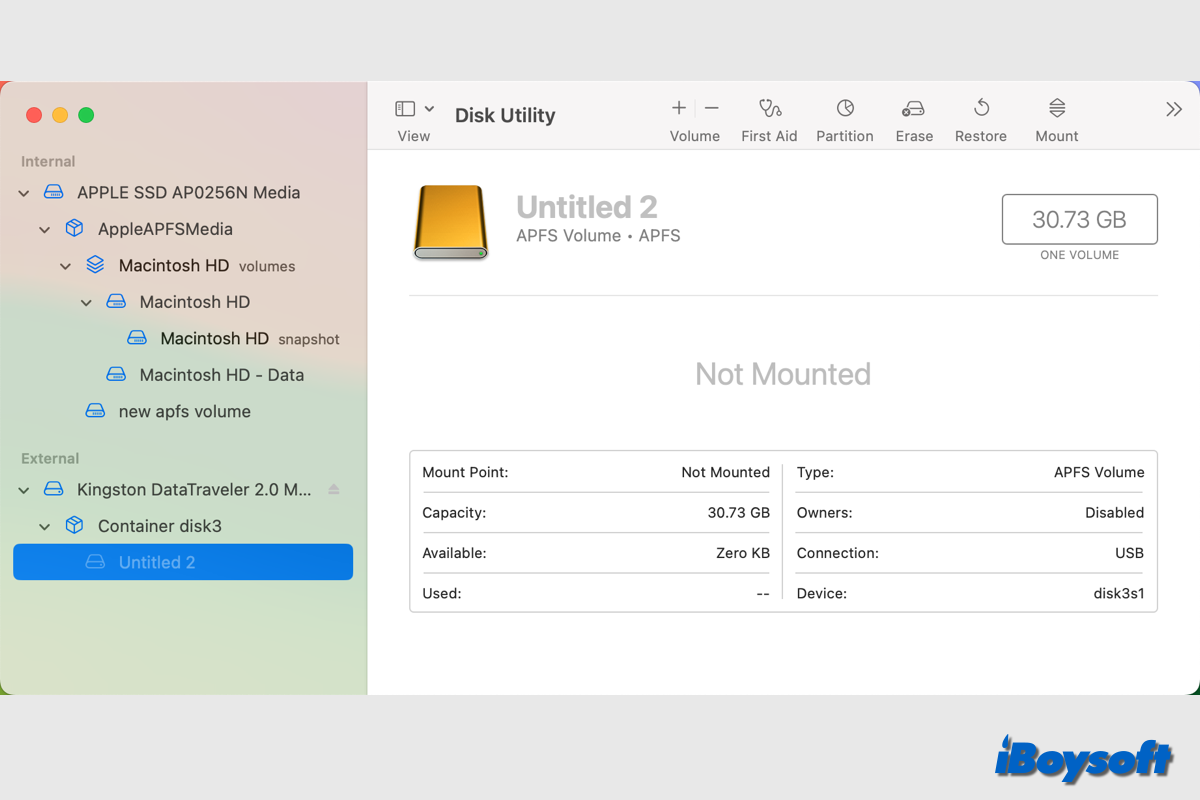Add a new APFS volume with plus icon
This screenshot has width=1200, height=800.
coord(678,108)
